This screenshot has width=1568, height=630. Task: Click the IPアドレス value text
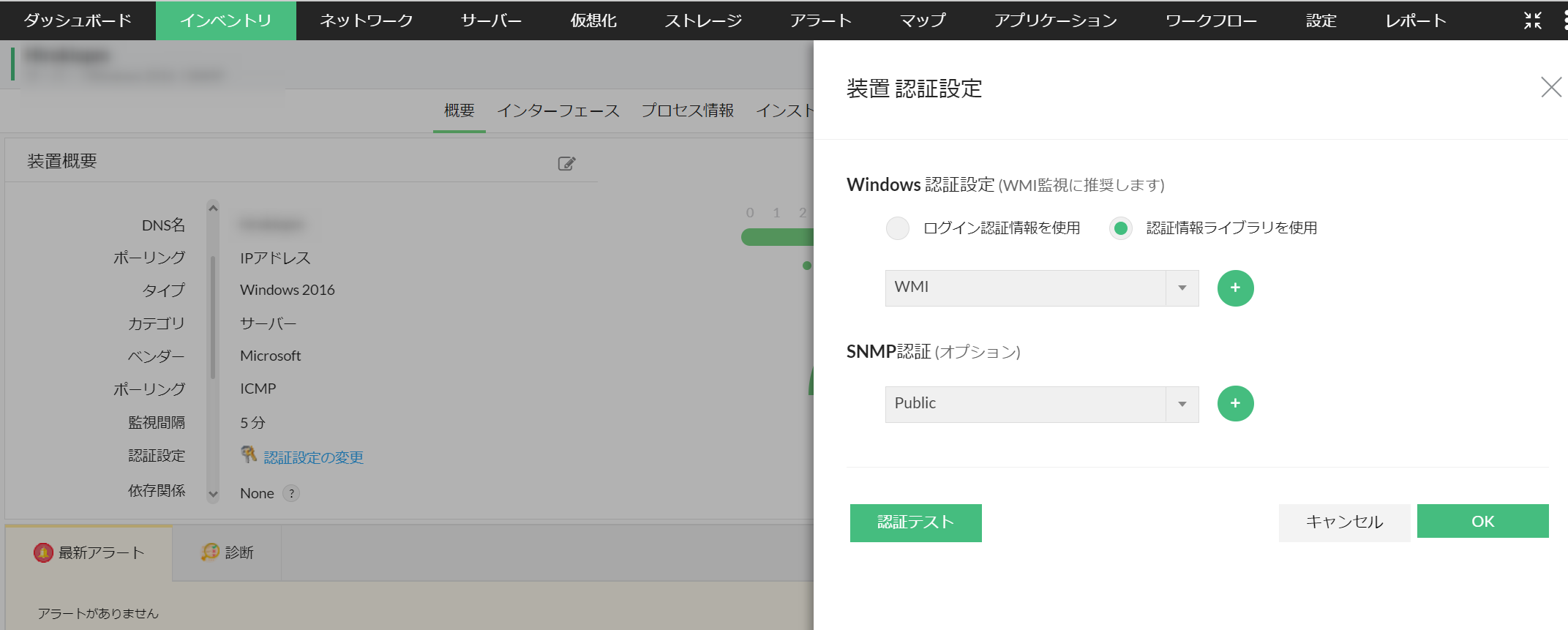[275, 258]
